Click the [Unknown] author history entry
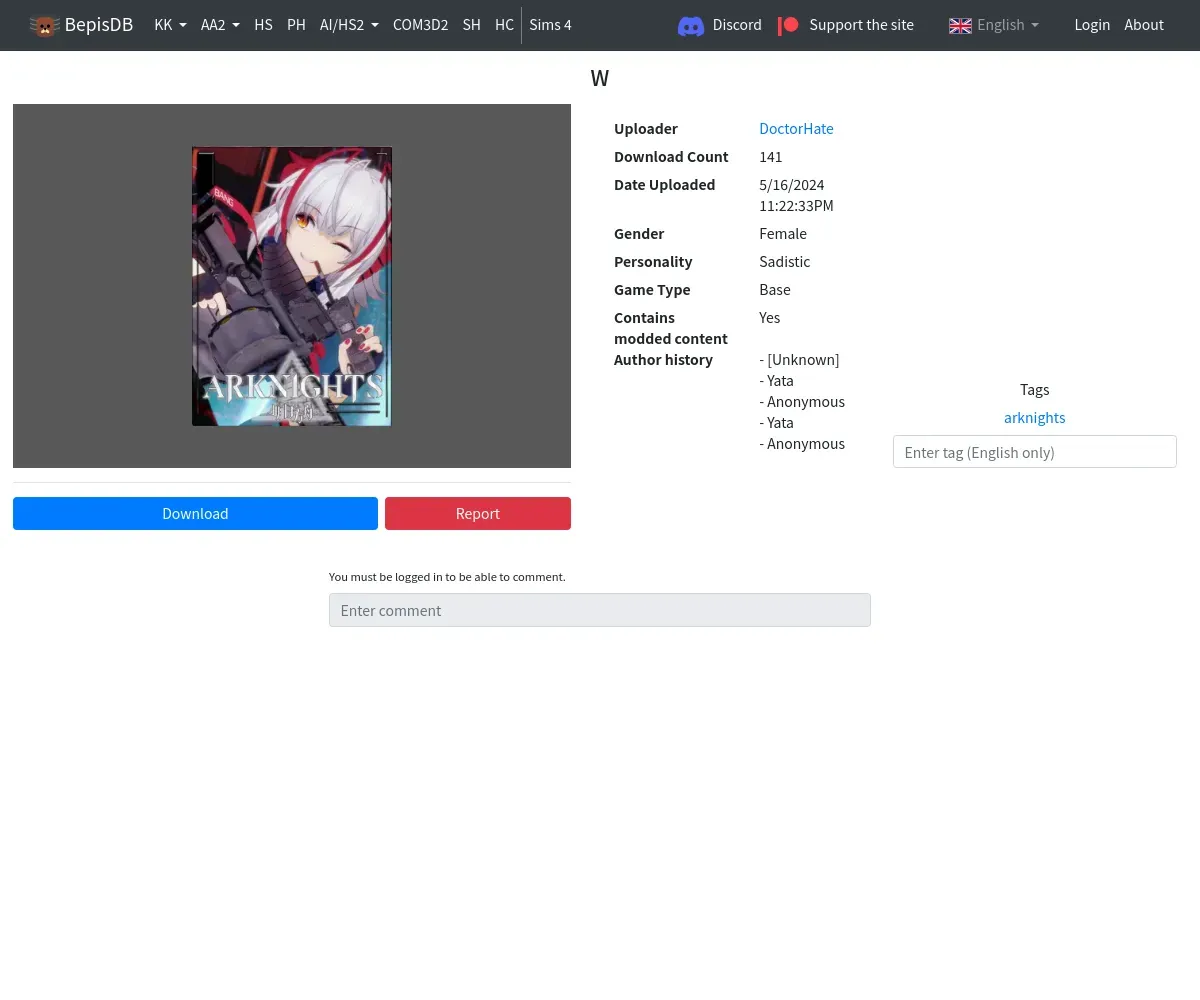 coord(800,360)
